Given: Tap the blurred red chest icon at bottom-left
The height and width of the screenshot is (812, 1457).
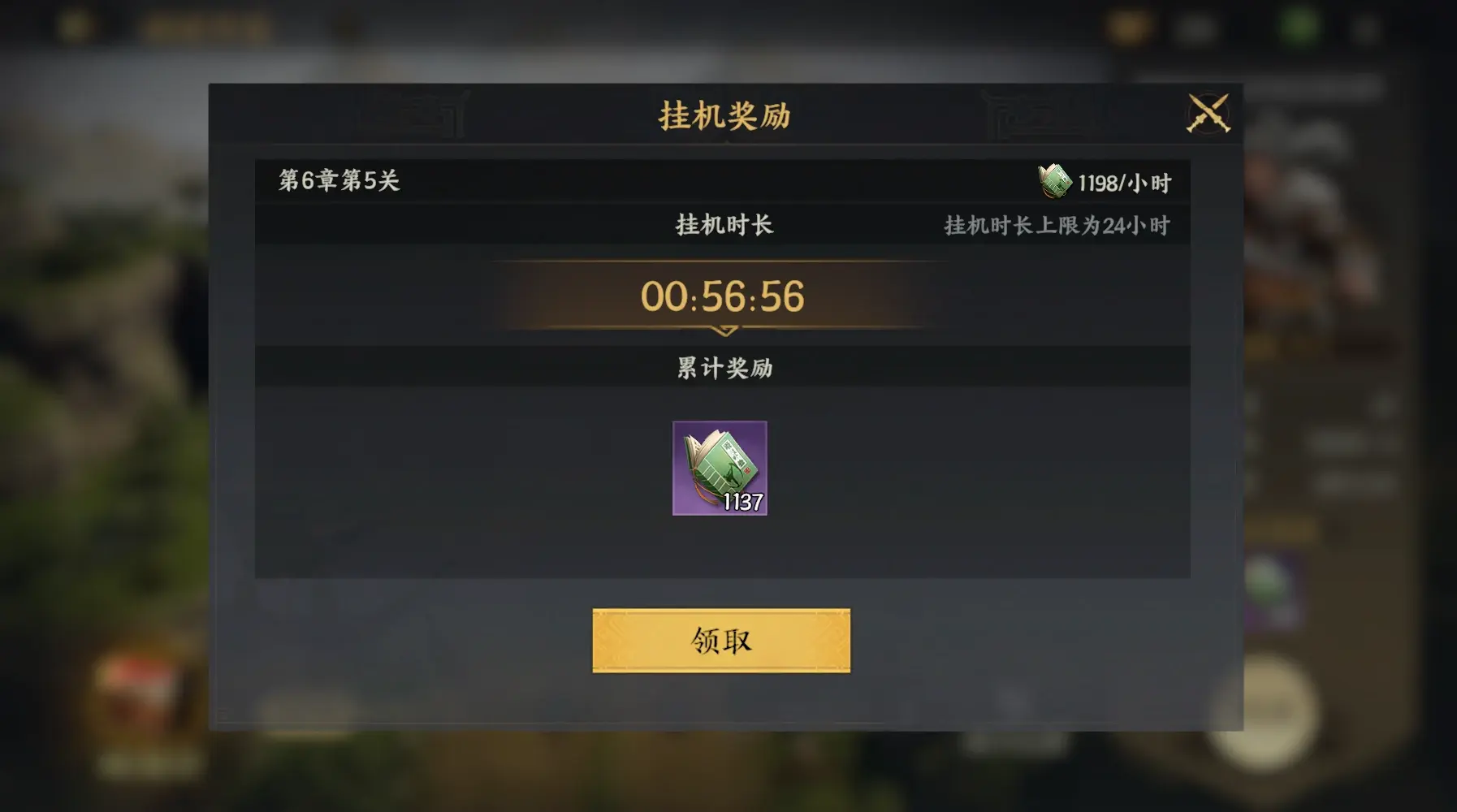Looking at the screenshot, I should click(x=138, y=697).
